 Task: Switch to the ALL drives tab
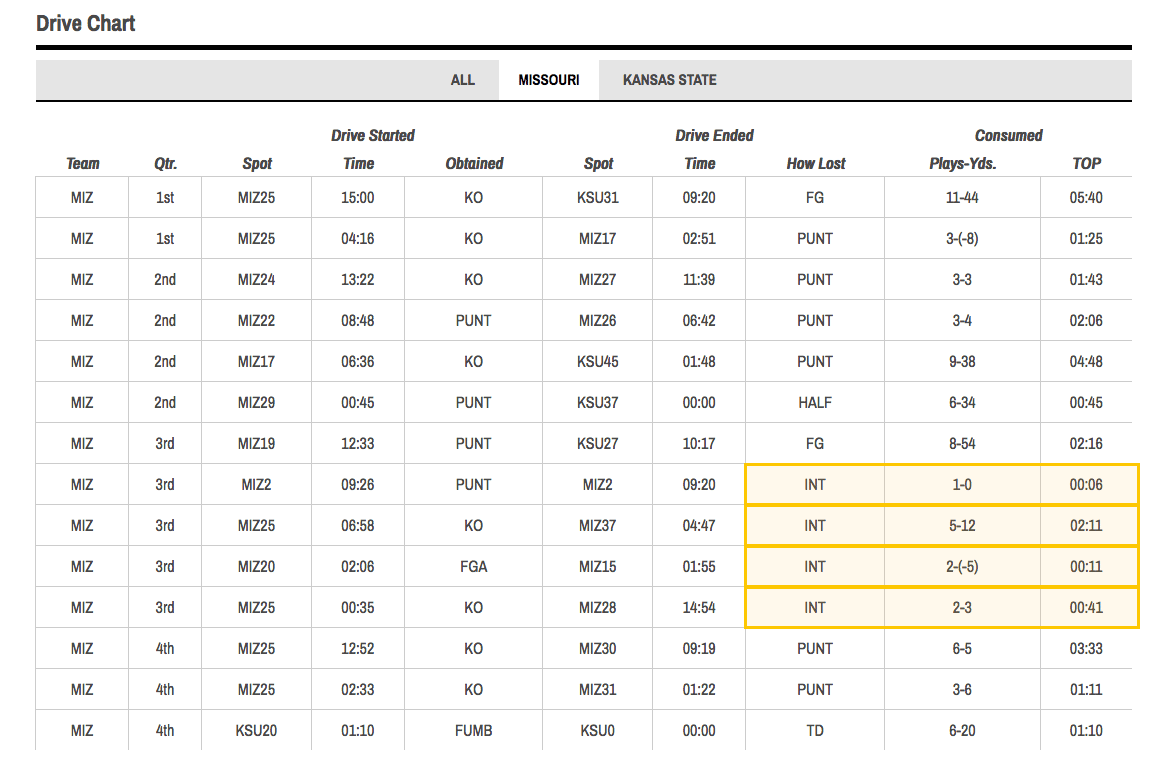click(x=462, y=80)
